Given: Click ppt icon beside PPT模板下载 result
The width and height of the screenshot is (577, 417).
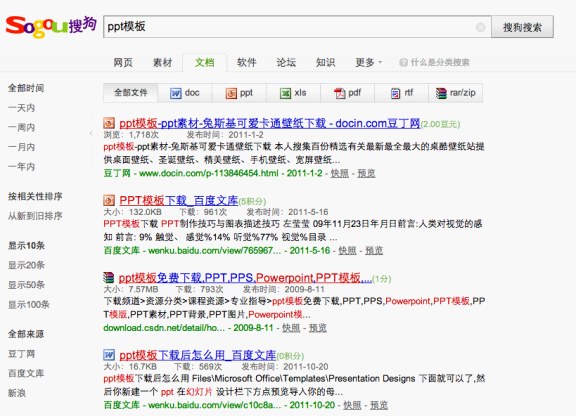Looking at the screenshot, I should 109,200.
